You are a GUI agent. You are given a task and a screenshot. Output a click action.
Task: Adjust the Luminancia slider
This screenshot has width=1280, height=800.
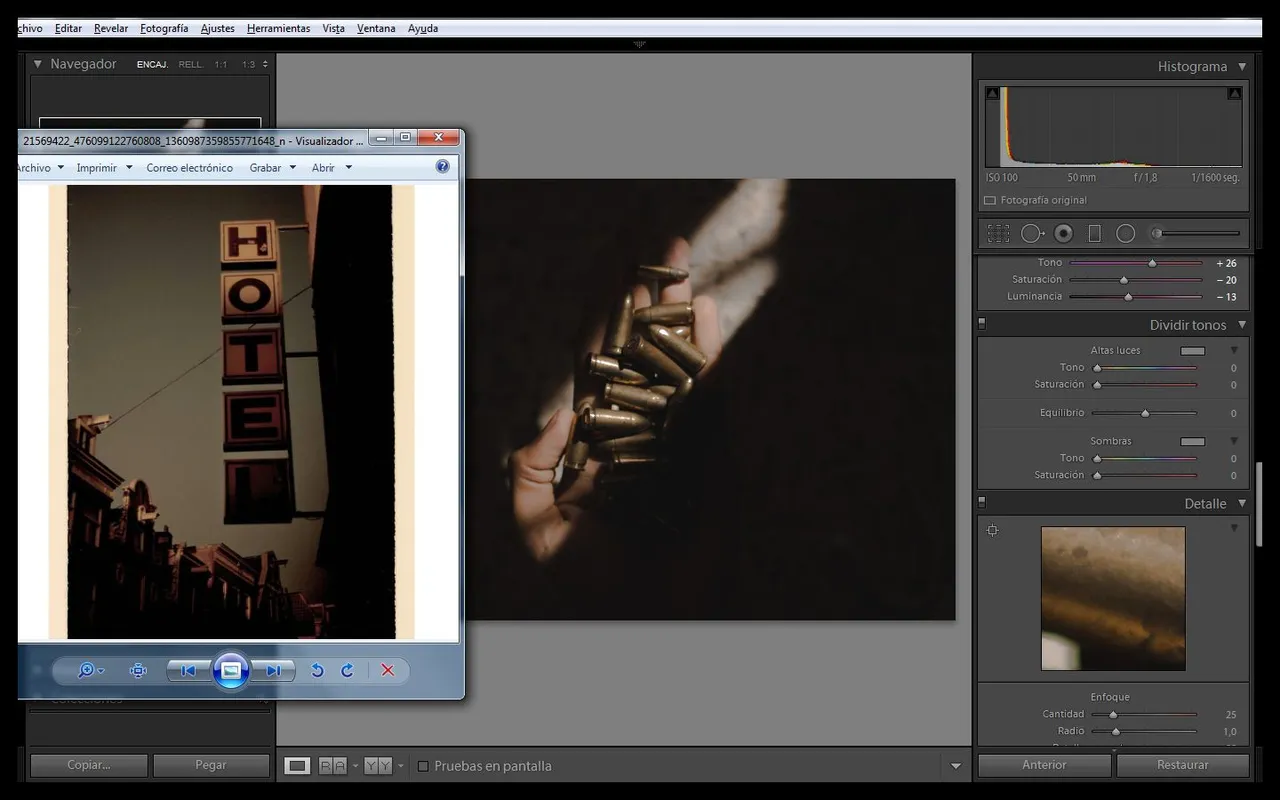tap(1128, 297)
